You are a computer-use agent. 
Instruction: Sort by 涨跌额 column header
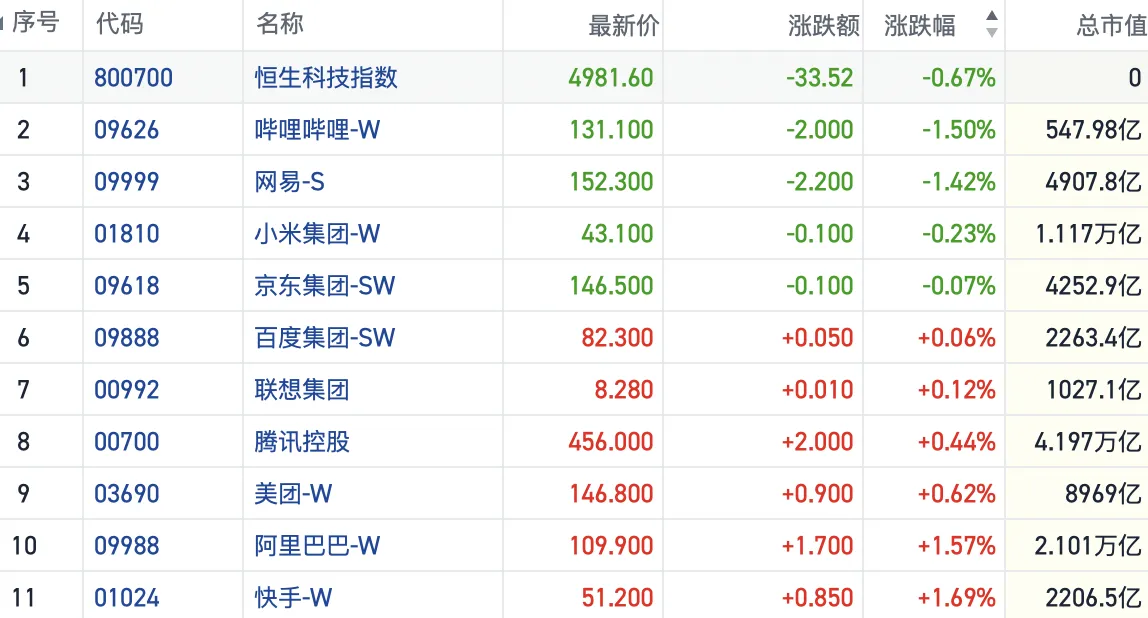click(824, 26)
